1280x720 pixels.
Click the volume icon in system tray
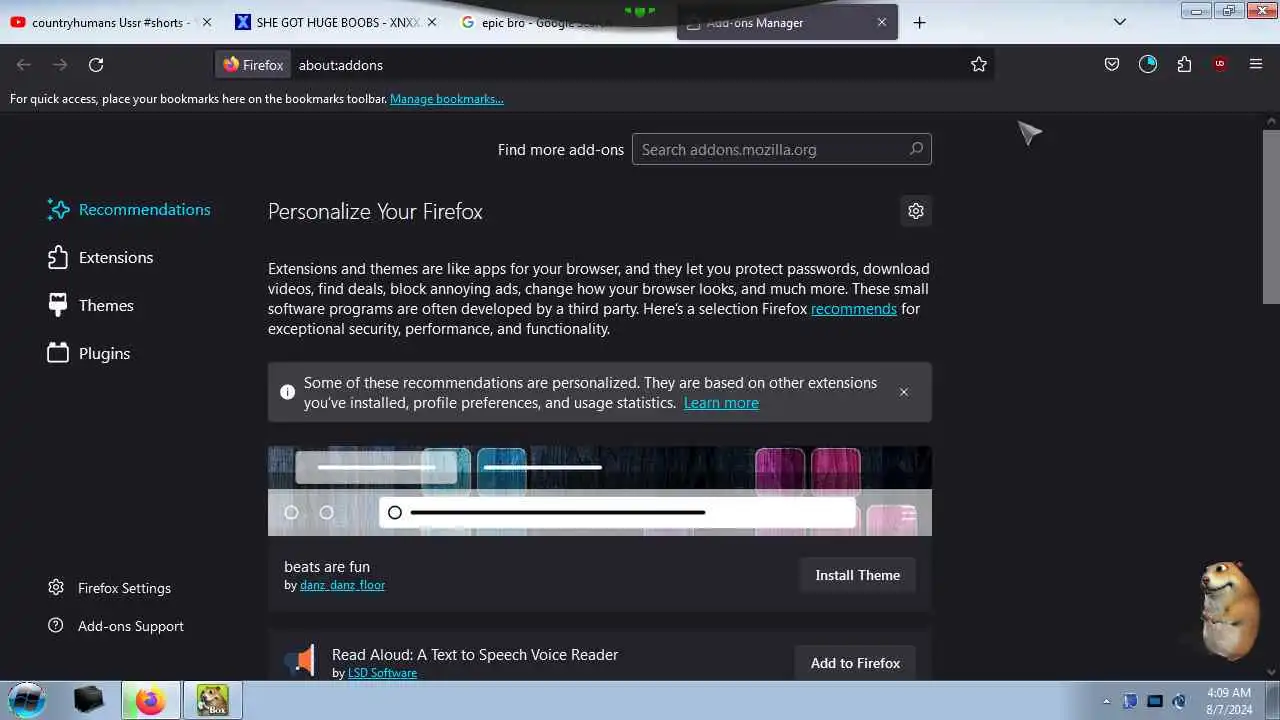tap(1179, 701)
